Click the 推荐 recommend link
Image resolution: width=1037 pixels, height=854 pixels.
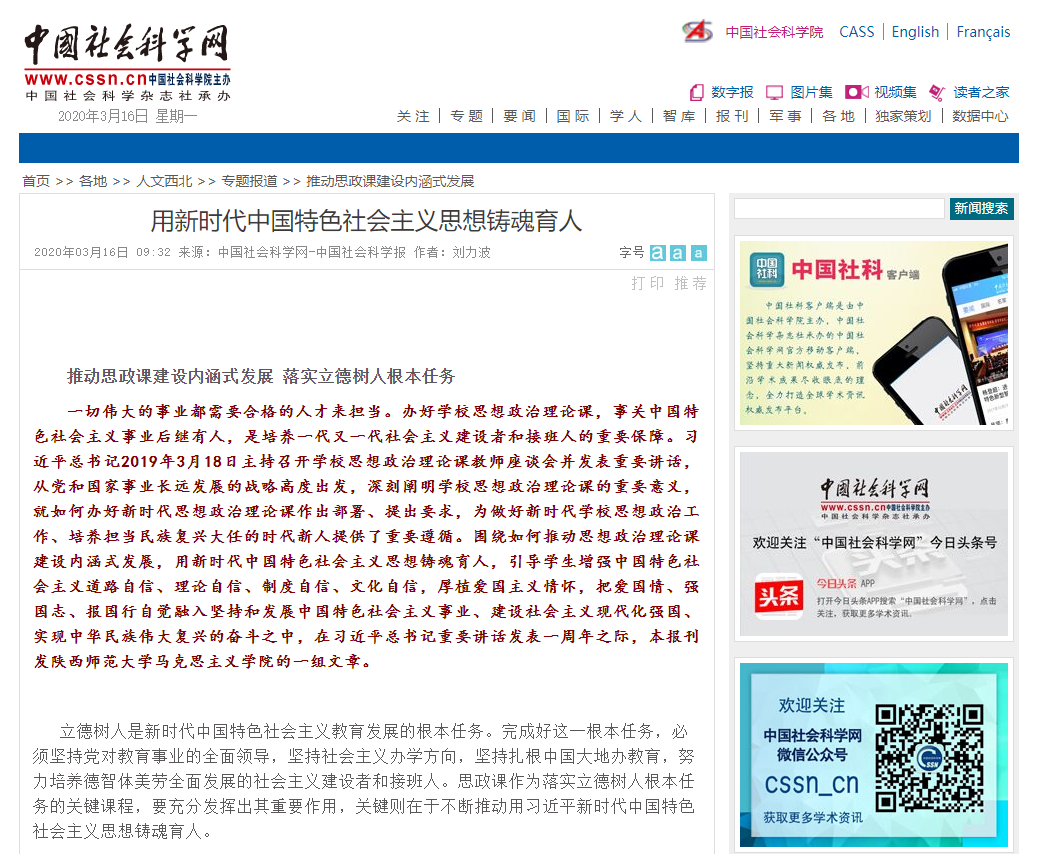point(690,283)
